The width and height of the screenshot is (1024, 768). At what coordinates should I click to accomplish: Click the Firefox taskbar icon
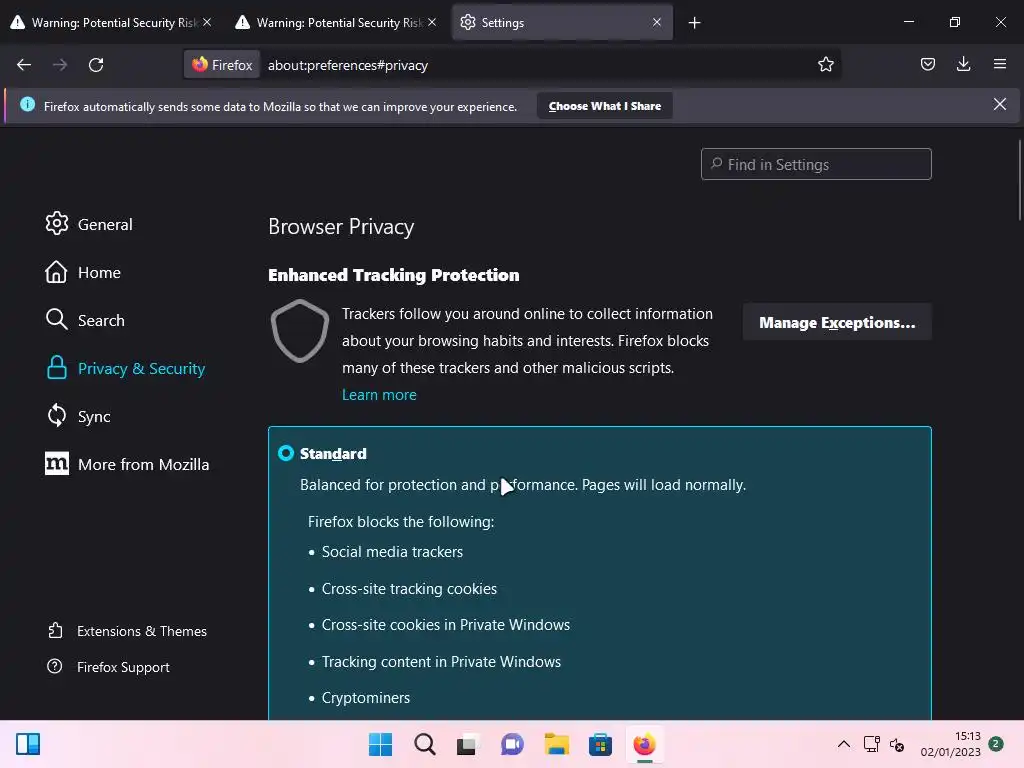click(644, 744)
